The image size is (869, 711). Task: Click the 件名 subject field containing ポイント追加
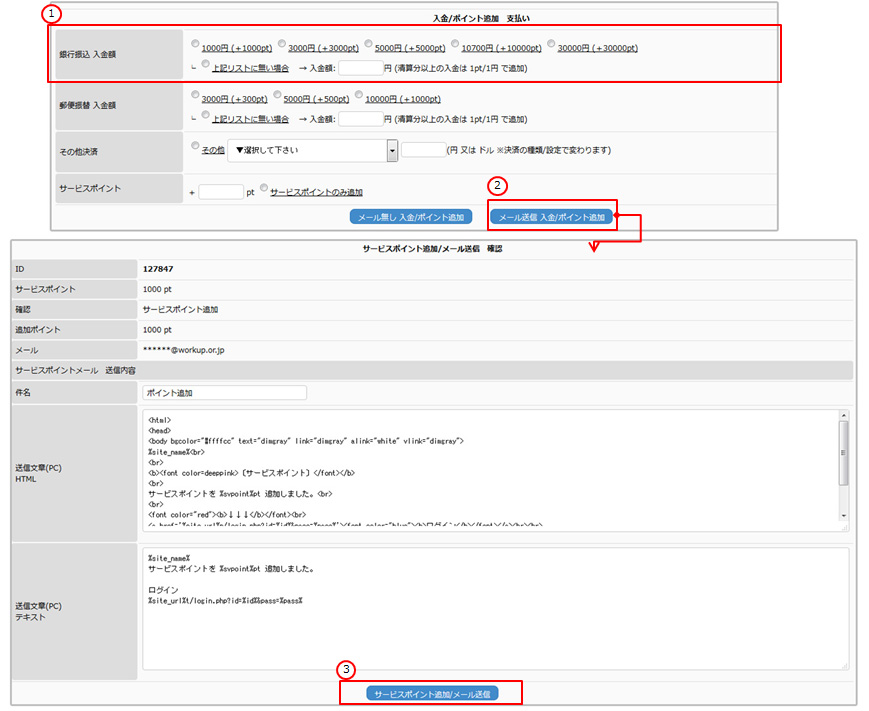click(224, 393)
